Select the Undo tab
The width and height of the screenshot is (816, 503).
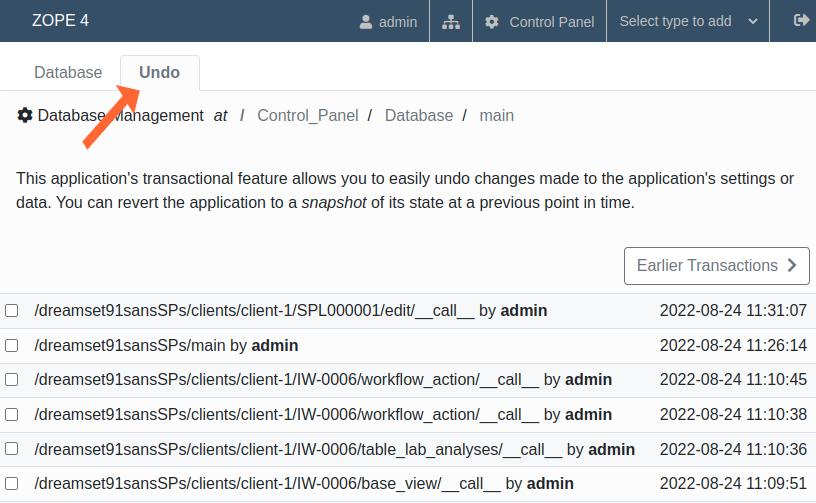(160, 73)
